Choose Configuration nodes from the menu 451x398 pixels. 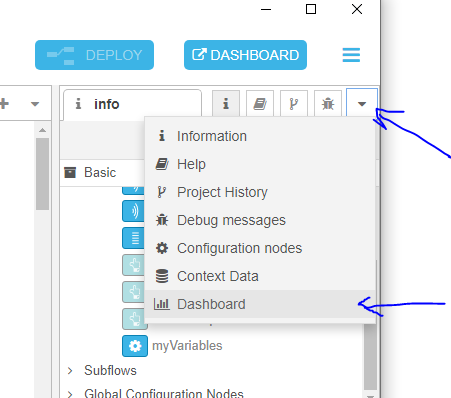tap(260, 248)
